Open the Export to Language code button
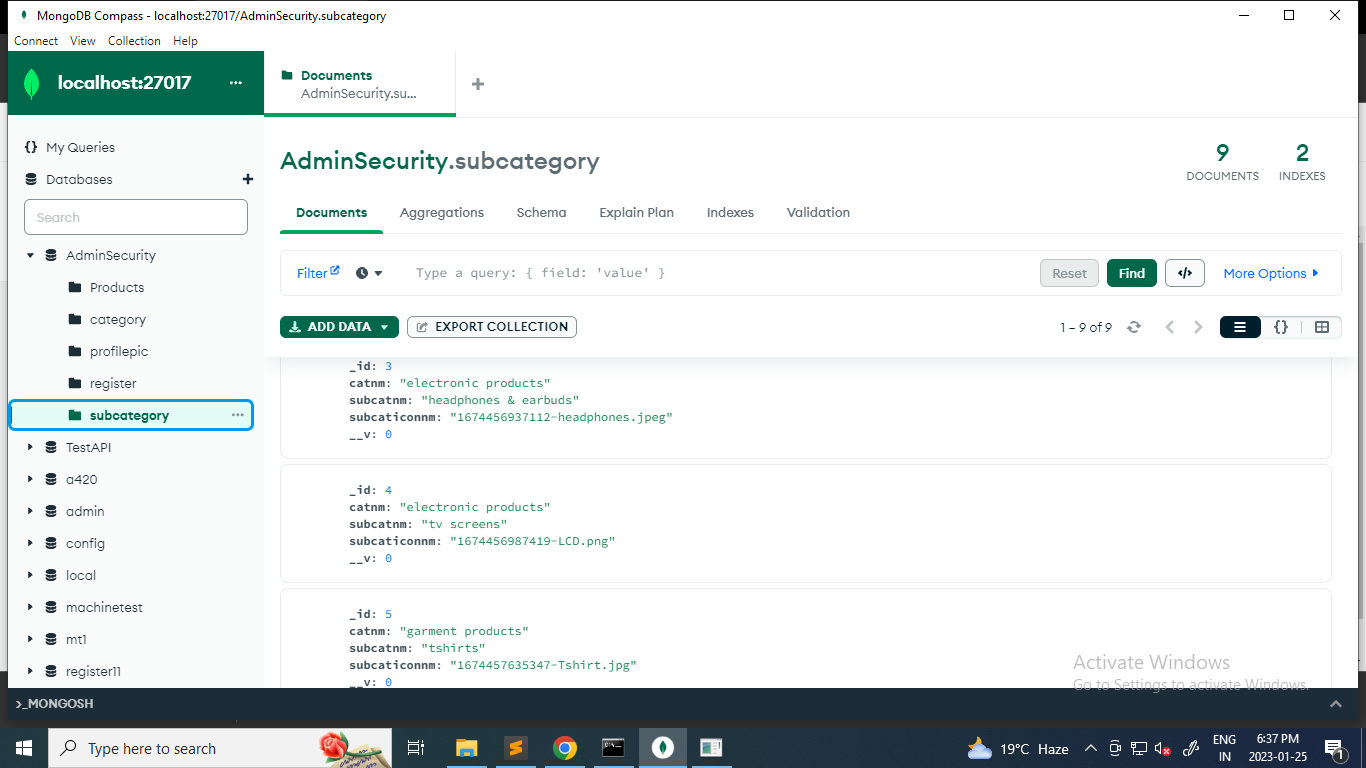This screenshot has width=1366, height=768. pyautogui.click(x=1185, y=273)
